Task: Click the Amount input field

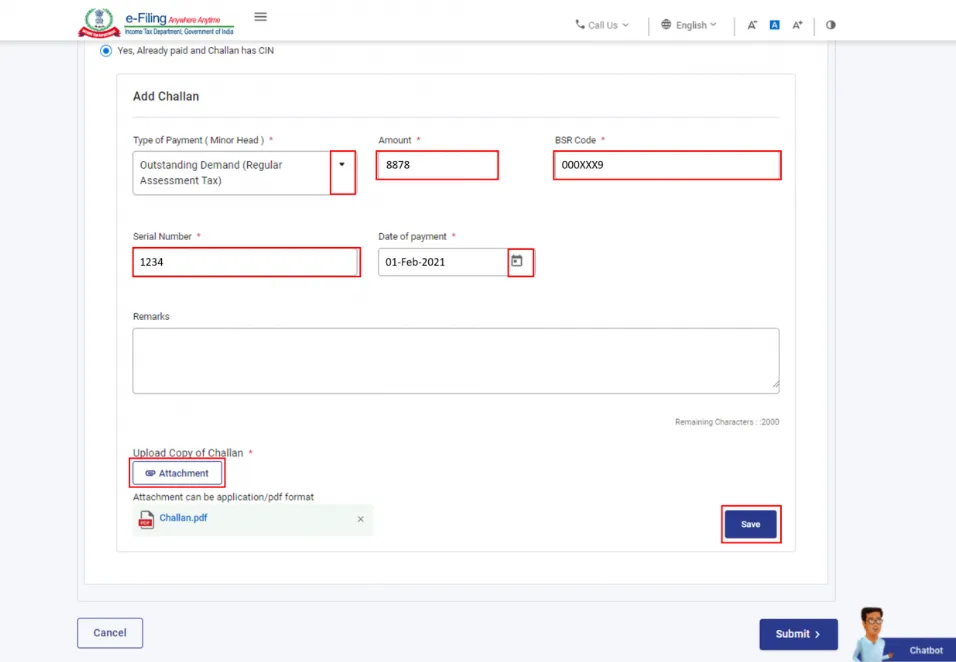Action: [x=437, y=165]
